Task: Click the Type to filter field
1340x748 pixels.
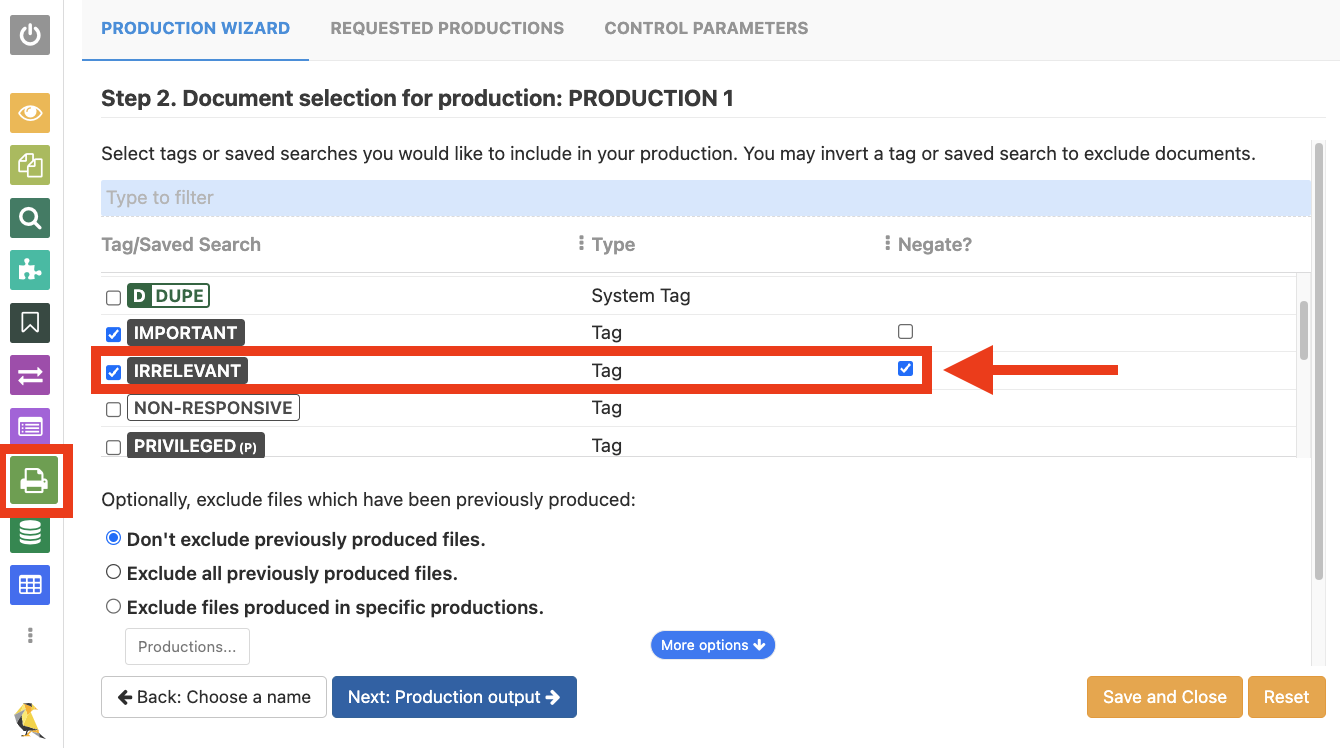Action: [705, 198]
